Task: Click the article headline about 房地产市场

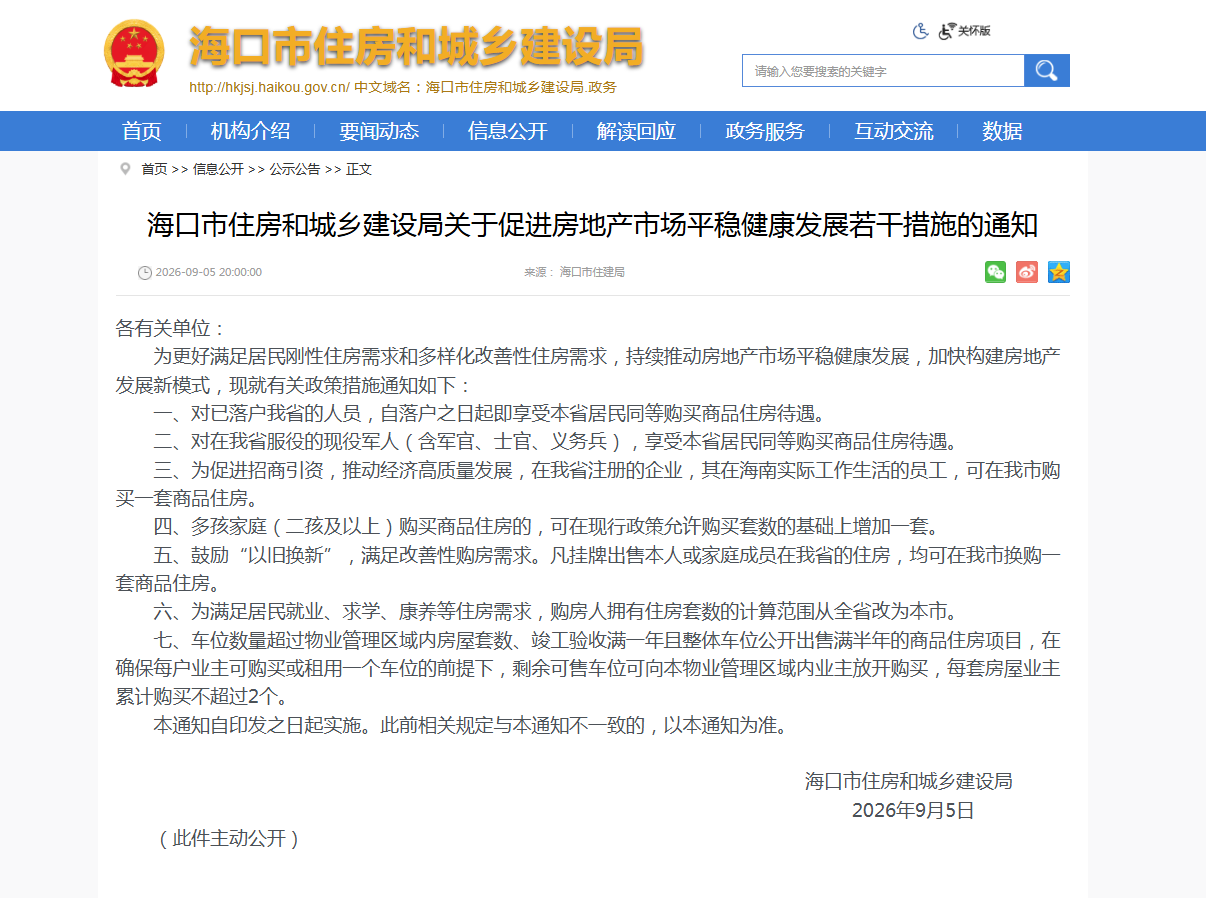Action: 593,224
